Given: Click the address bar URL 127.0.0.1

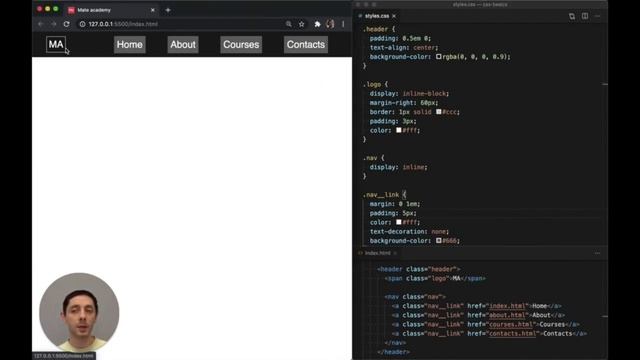Looking at the screenshot, I should pyautogui.click(x=123, y=24).
